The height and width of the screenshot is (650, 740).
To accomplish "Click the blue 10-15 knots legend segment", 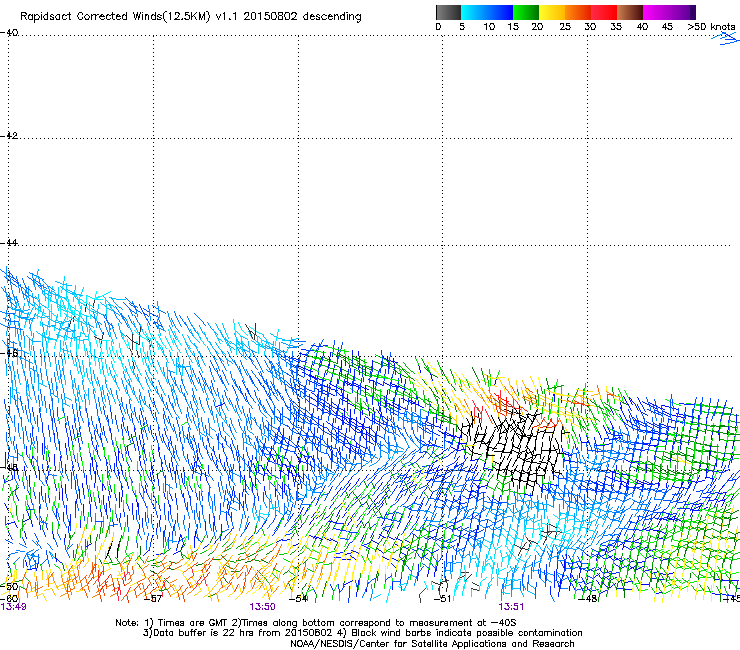I will pyautogui.click(x=500, y=12).
